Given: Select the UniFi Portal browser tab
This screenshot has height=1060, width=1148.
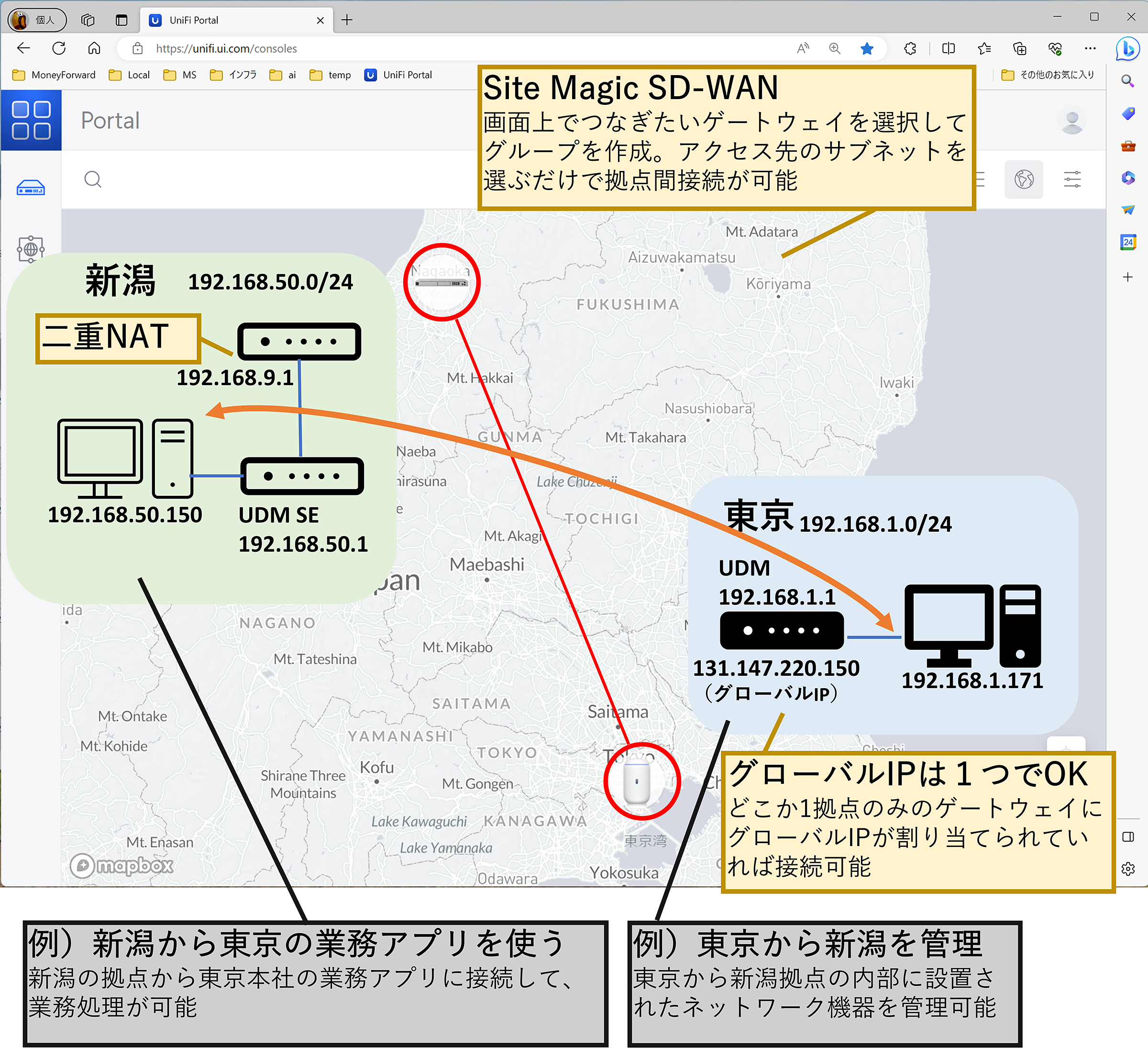Looking at the screenshot, I should (x=235, y=20).
